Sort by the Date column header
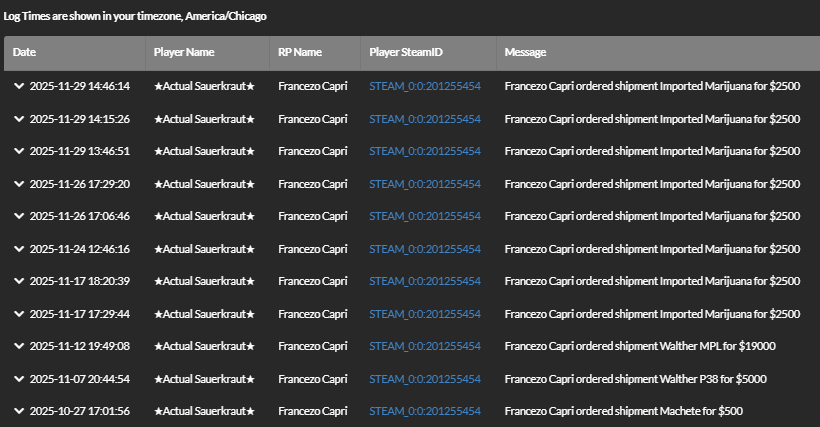Image resolution: width=820 pixels, height=427 pixels. click(x=25, y=52)
